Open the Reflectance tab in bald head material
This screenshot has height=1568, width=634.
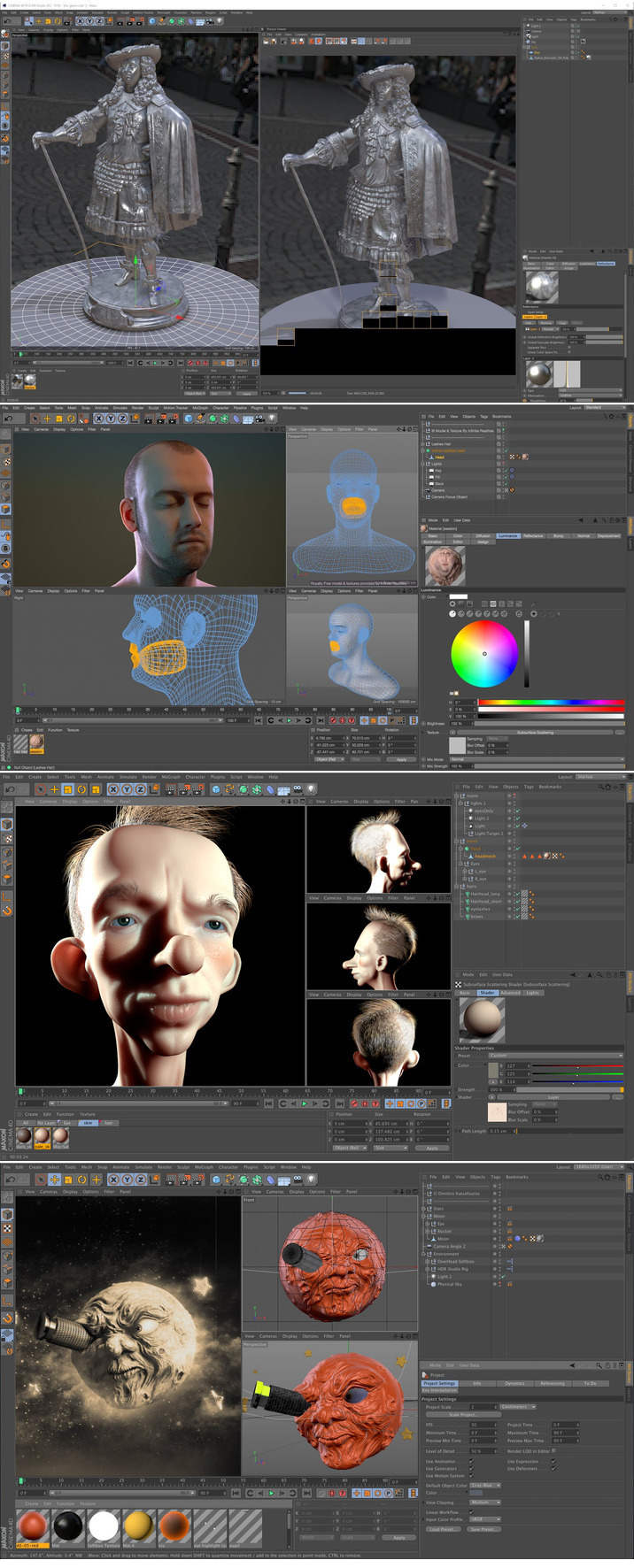coord(533,535)
